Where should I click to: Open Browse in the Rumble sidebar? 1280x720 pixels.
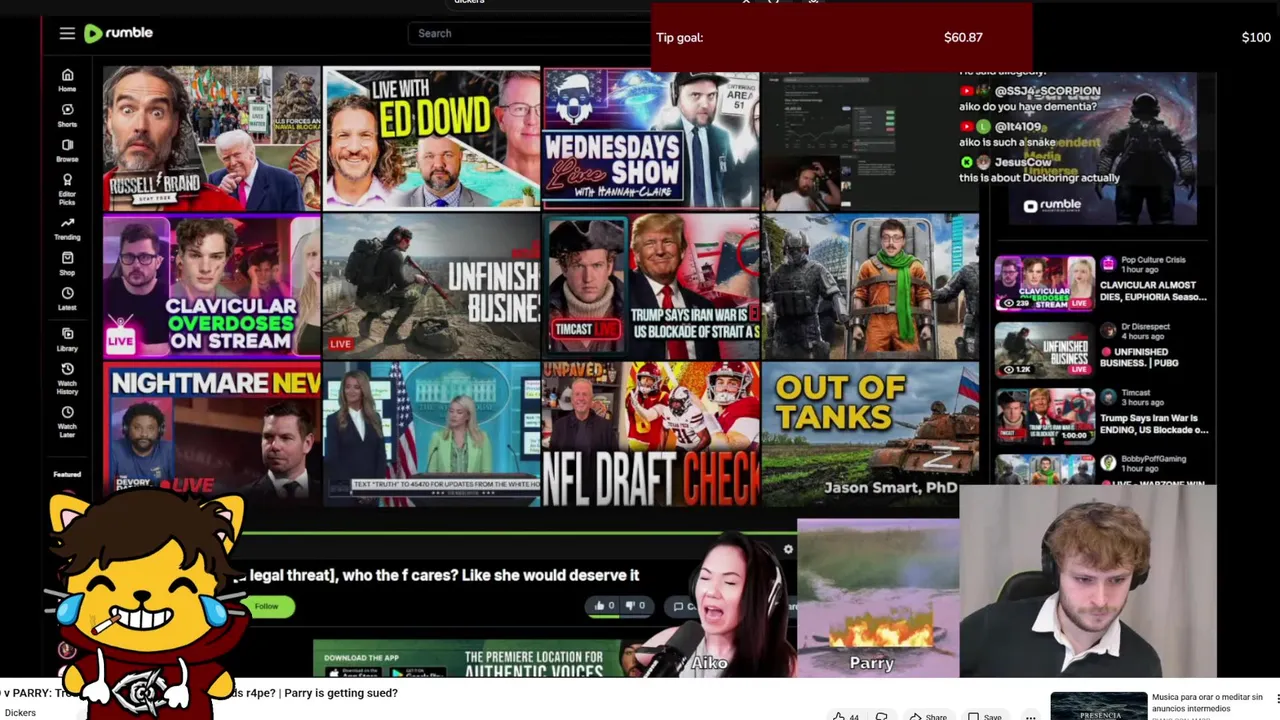[67, 150]
